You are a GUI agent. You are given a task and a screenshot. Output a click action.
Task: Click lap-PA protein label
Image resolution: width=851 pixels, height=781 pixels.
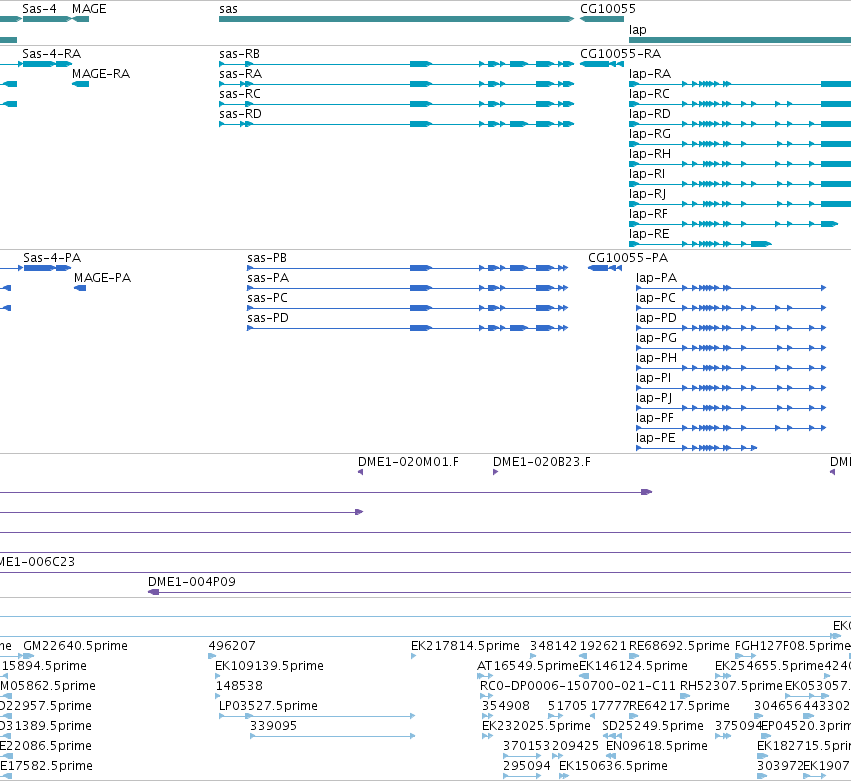657,278
